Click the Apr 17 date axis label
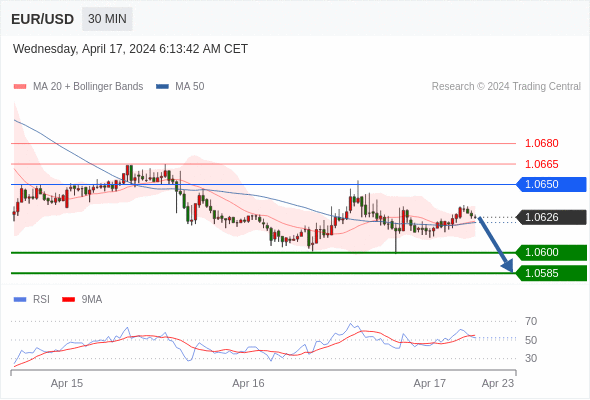Screen dimensions: 590x400 coord(430,383)
